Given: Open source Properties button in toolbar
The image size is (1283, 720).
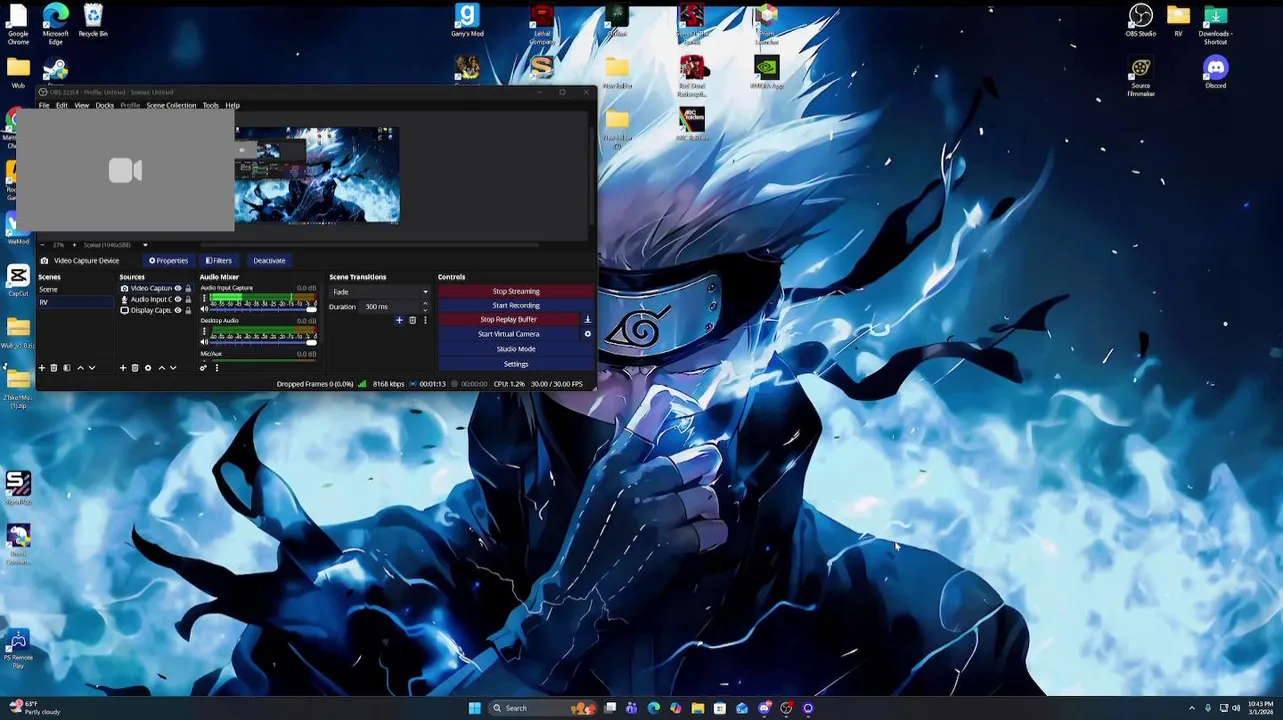Looking at the screenshot, I should click(x=168, y=260).
